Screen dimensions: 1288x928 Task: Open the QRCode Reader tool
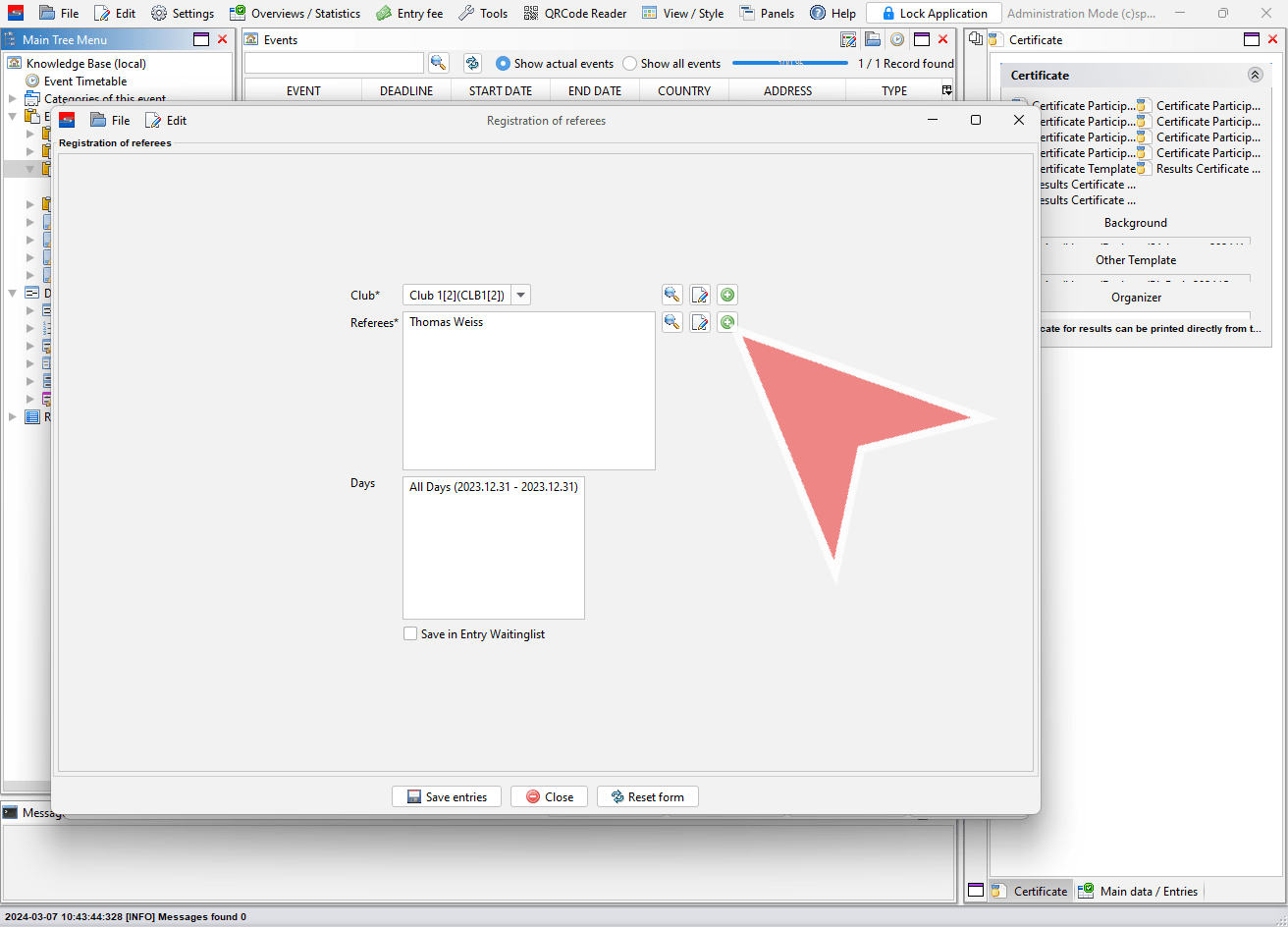point(574,13)
